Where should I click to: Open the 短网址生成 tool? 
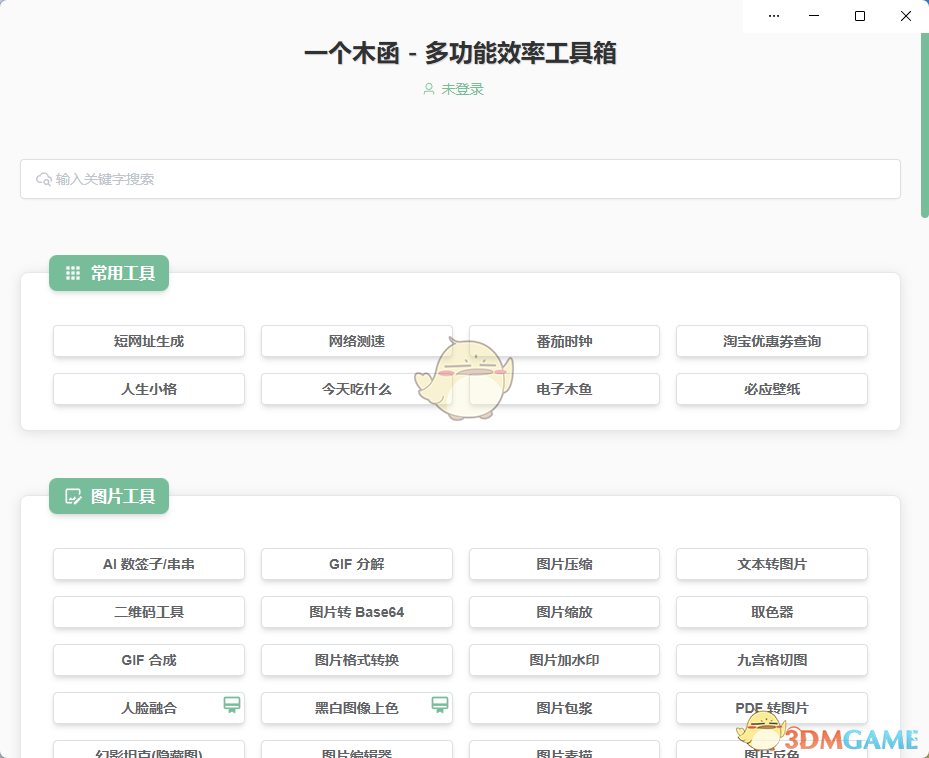148,341
